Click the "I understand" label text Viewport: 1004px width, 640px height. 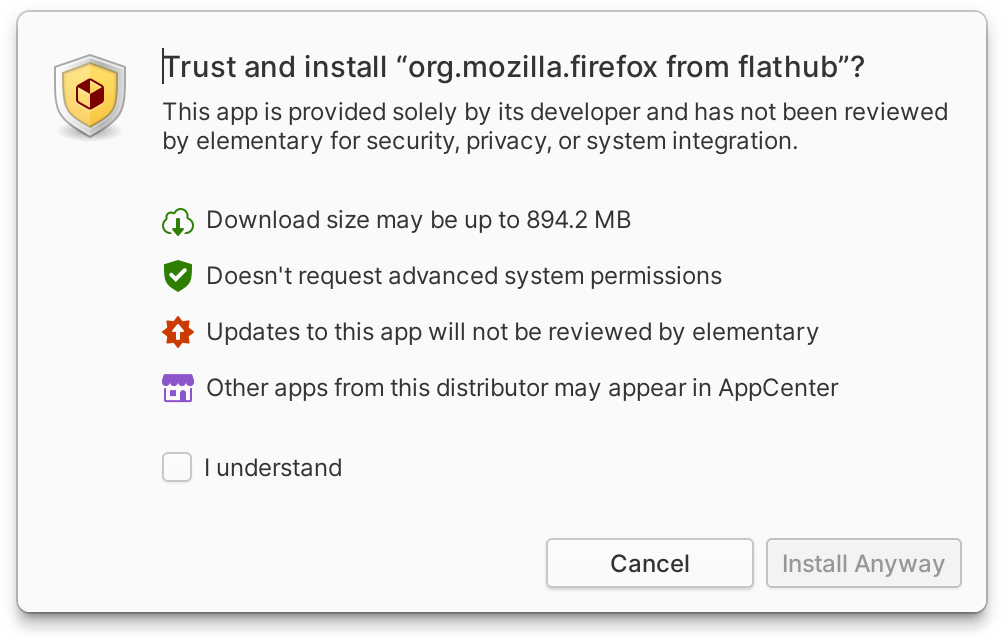point(273,468)
